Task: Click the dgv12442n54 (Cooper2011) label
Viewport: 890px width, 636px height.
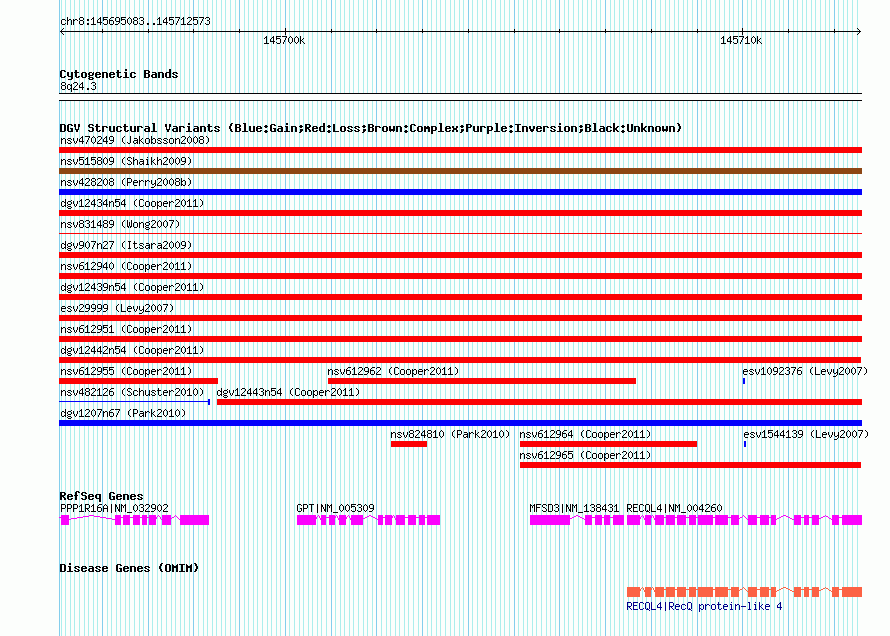Action: 132,350
